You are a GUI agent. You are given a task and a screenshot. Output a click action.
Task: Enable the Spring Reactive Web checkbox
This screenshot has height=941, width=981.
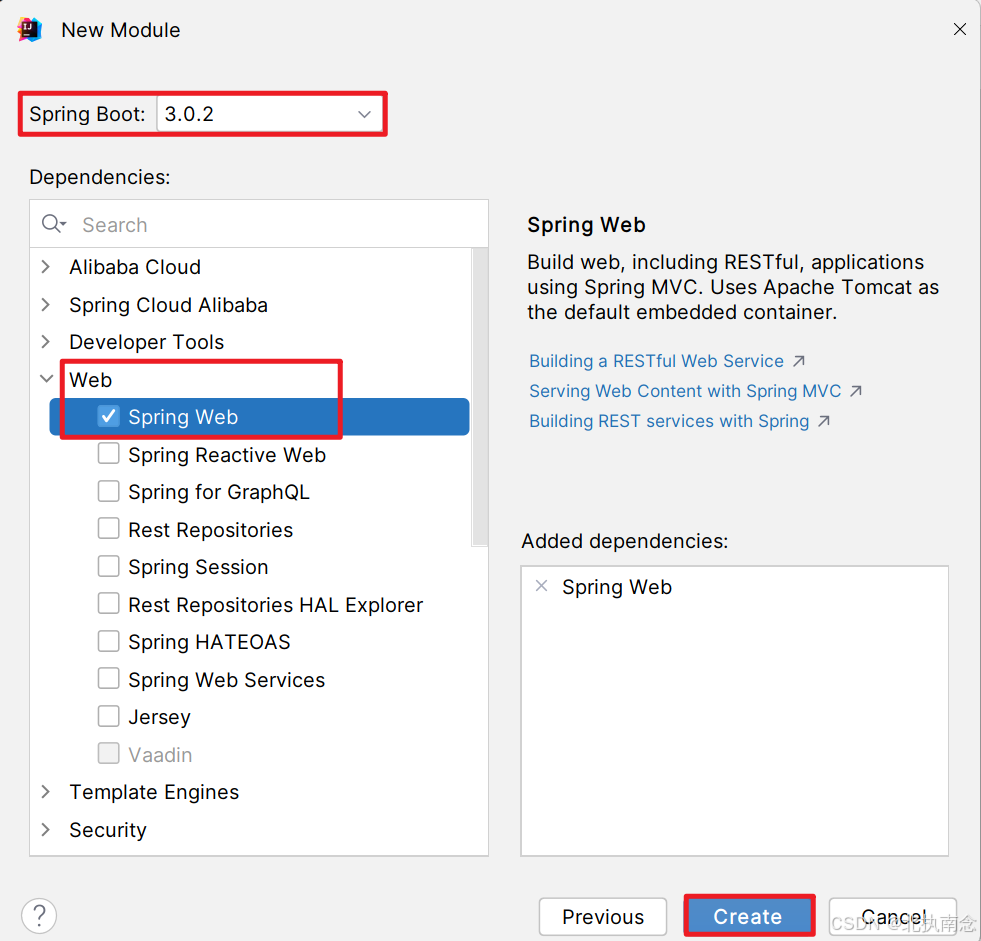[x=108, y=454]
